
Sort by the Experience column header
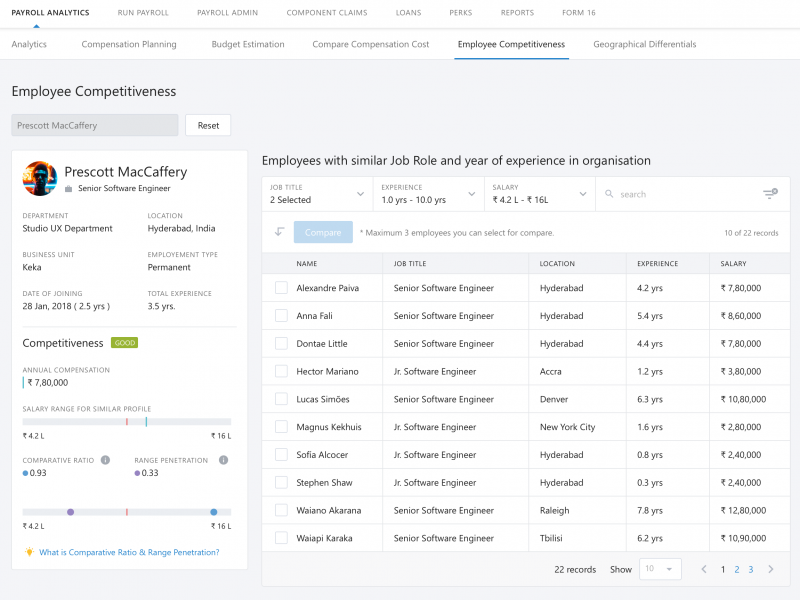tap(657, 264)
